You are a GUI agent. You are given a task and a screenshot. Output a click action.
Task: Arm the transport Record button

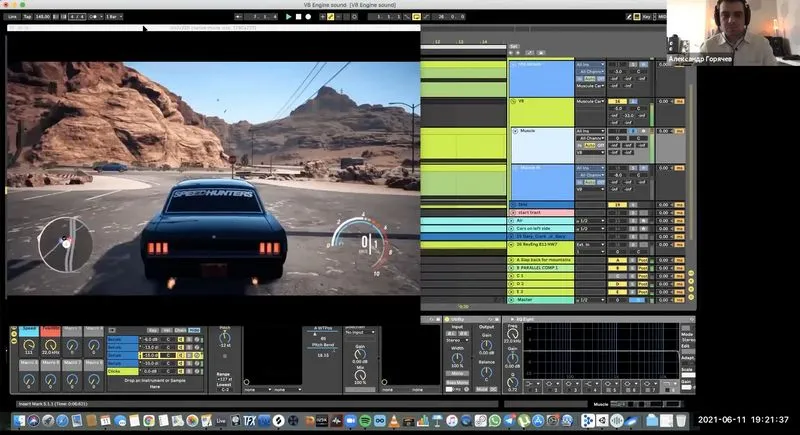point(308,17)
